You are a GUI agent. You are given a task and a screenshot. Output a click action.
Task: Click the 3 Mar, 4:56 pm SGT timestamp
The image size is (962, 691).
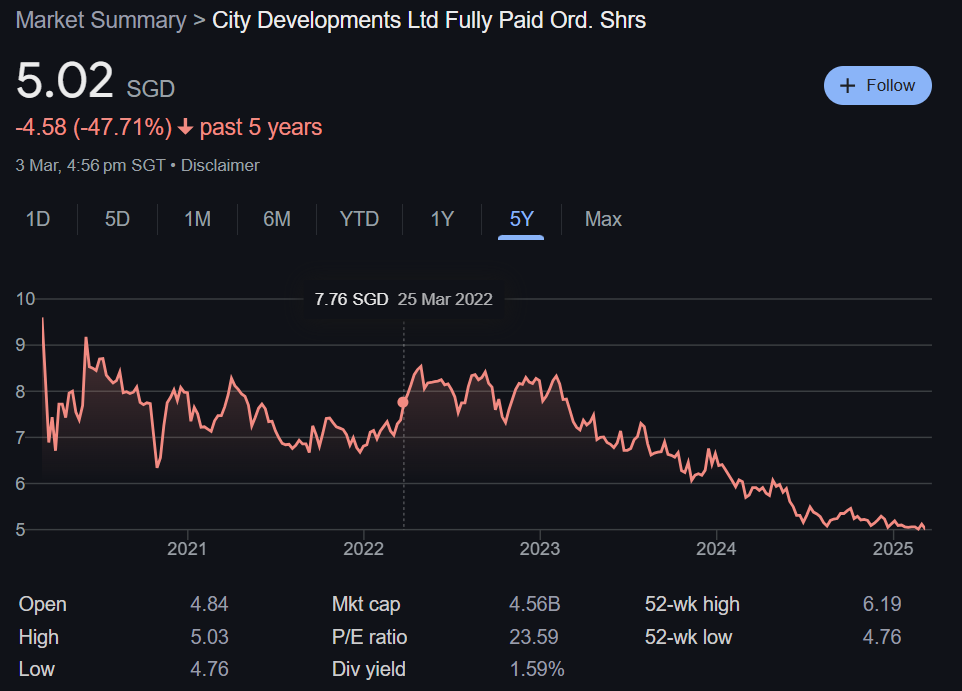[x=90, y=166]
